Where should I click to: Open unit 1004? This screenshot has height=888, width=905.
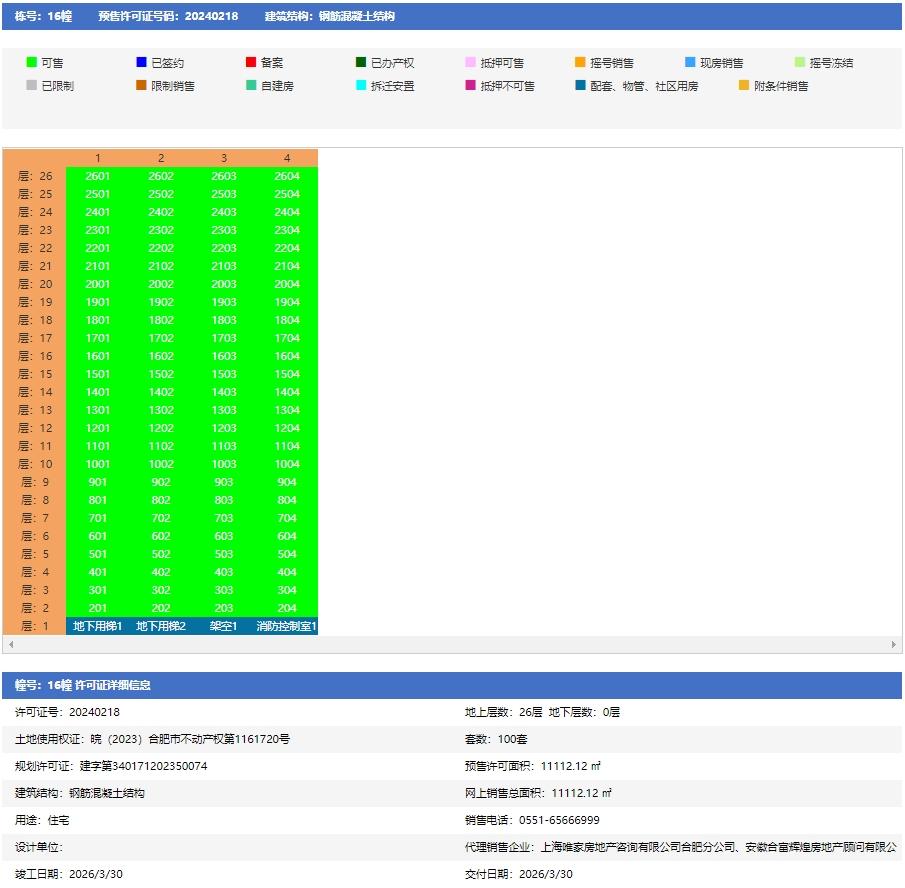pos(287,464)
